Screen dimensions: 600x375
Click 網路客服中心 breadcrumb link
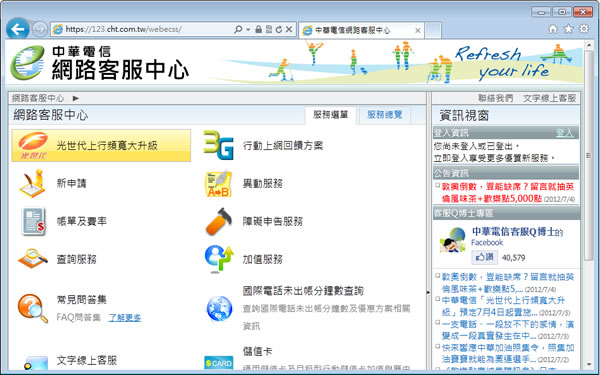tap(38, 98)
